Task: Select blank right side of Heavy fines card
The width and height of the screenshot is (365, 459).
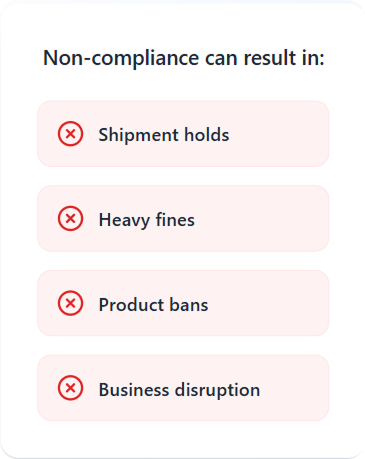Action: coord(267,219)
